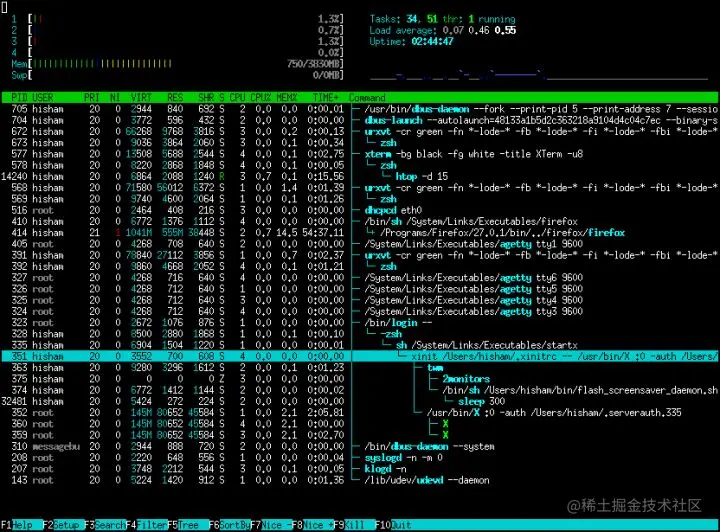Select the htop -d 15 process row
Image resolution: width=720 pixels, height=532 pixels.
(x=360, y=176)
